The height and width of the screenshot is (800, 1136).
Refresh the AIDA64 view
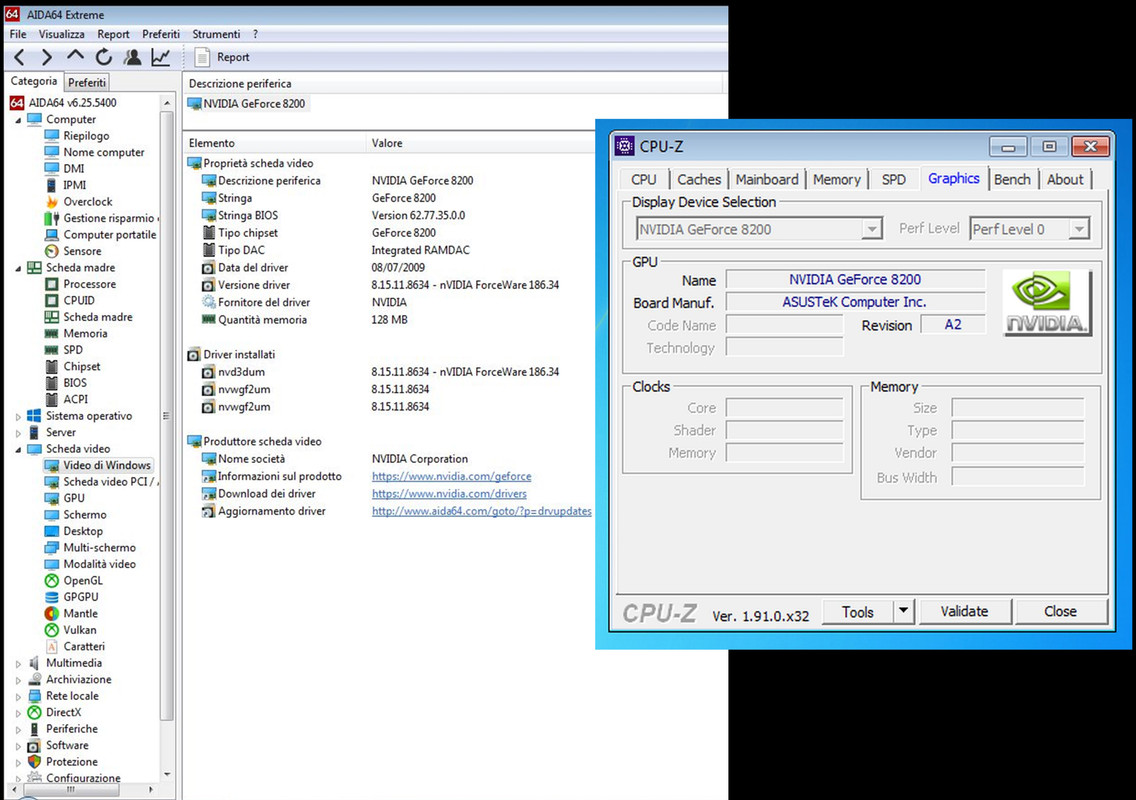[x=104, y=57]
